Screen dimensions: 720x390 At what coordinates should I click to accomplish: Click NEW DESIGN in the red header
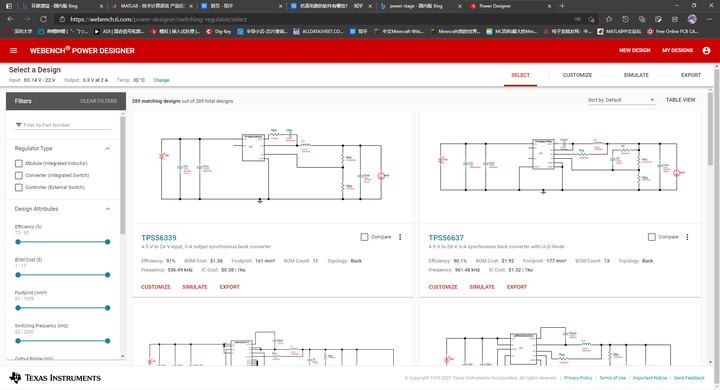[x=635, y=51]
